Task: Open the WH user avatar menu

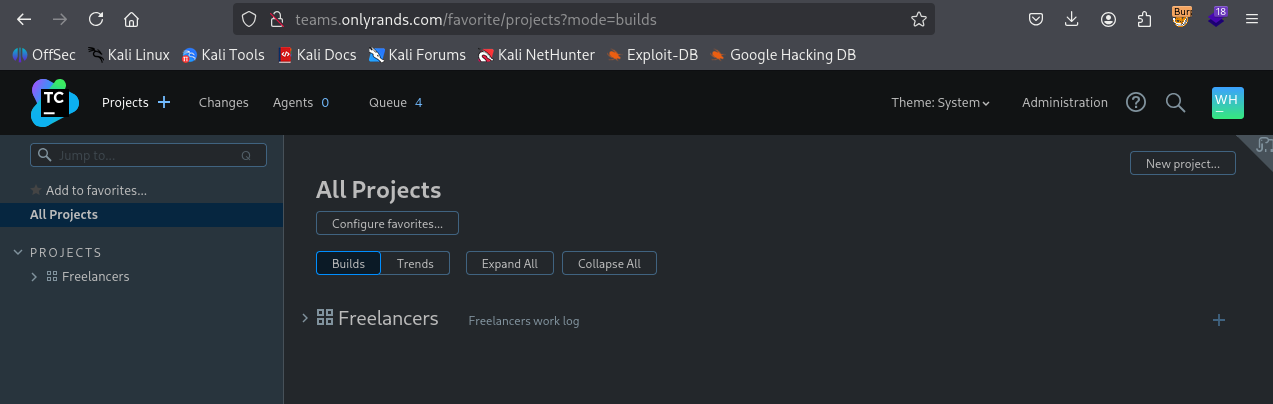Action: click(1227, 102)
